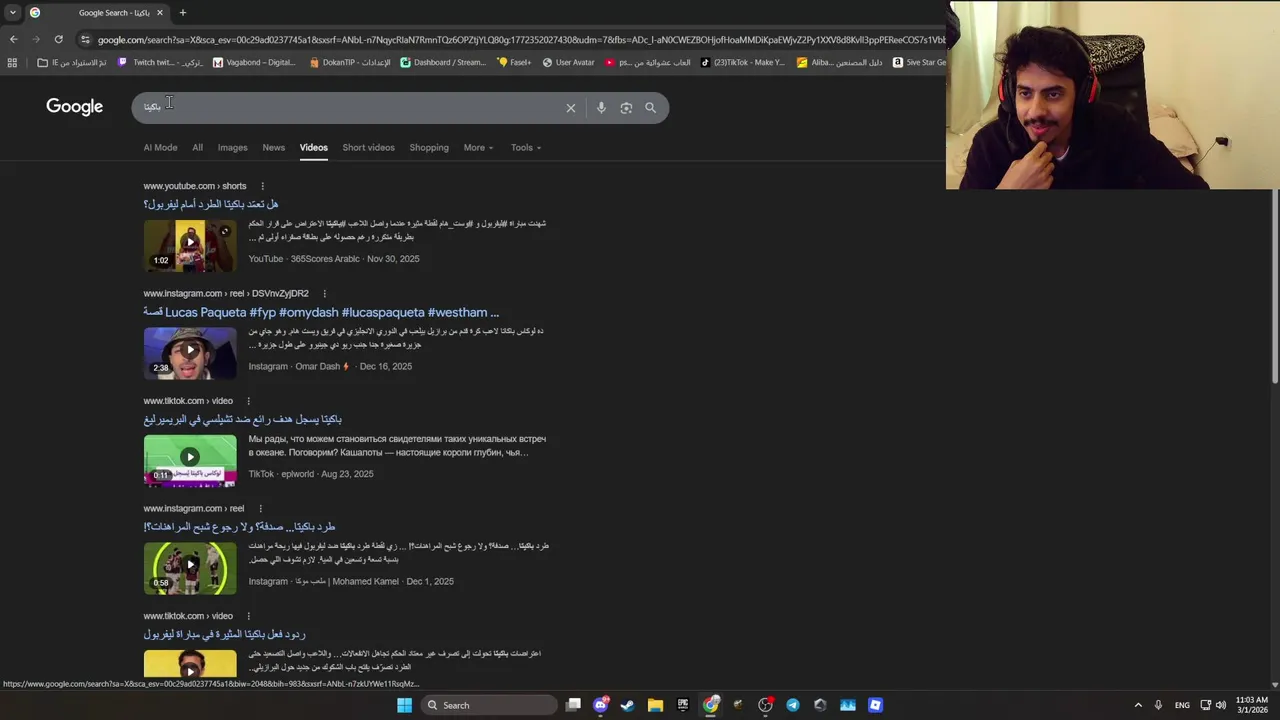This screenshot has width=1280, height=720.
Task: Click the microphone icon in system tray
Action: [1158, 705]
